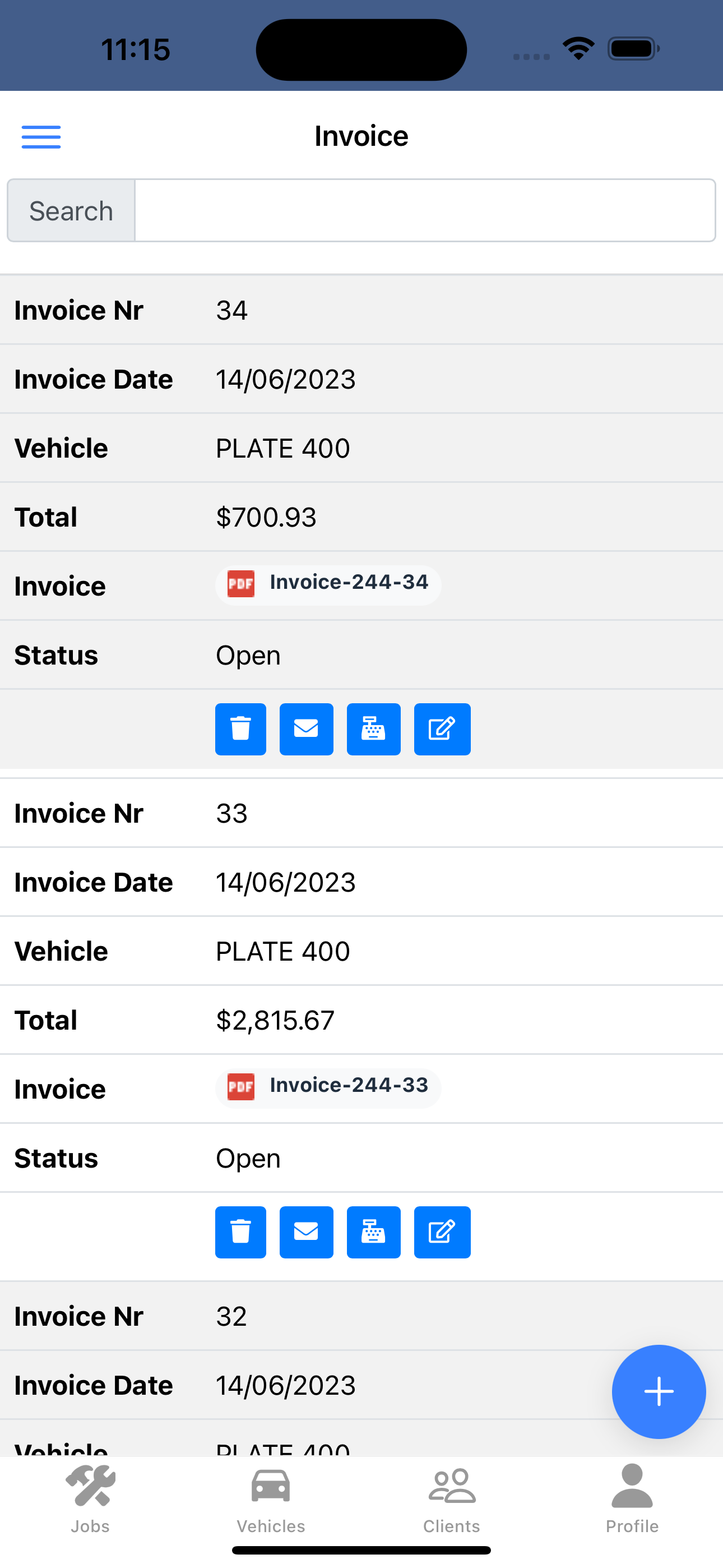Screen dimensions: 723x1568
Task: Tap the Total amount $2,815.67
Action: click(275, 1020)
